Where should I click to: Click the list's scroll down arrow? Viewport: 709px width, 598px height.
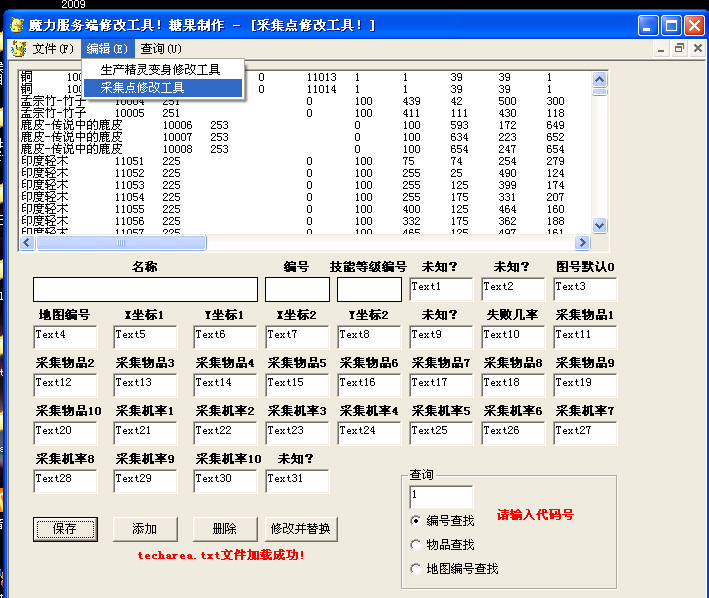point(600,225)
